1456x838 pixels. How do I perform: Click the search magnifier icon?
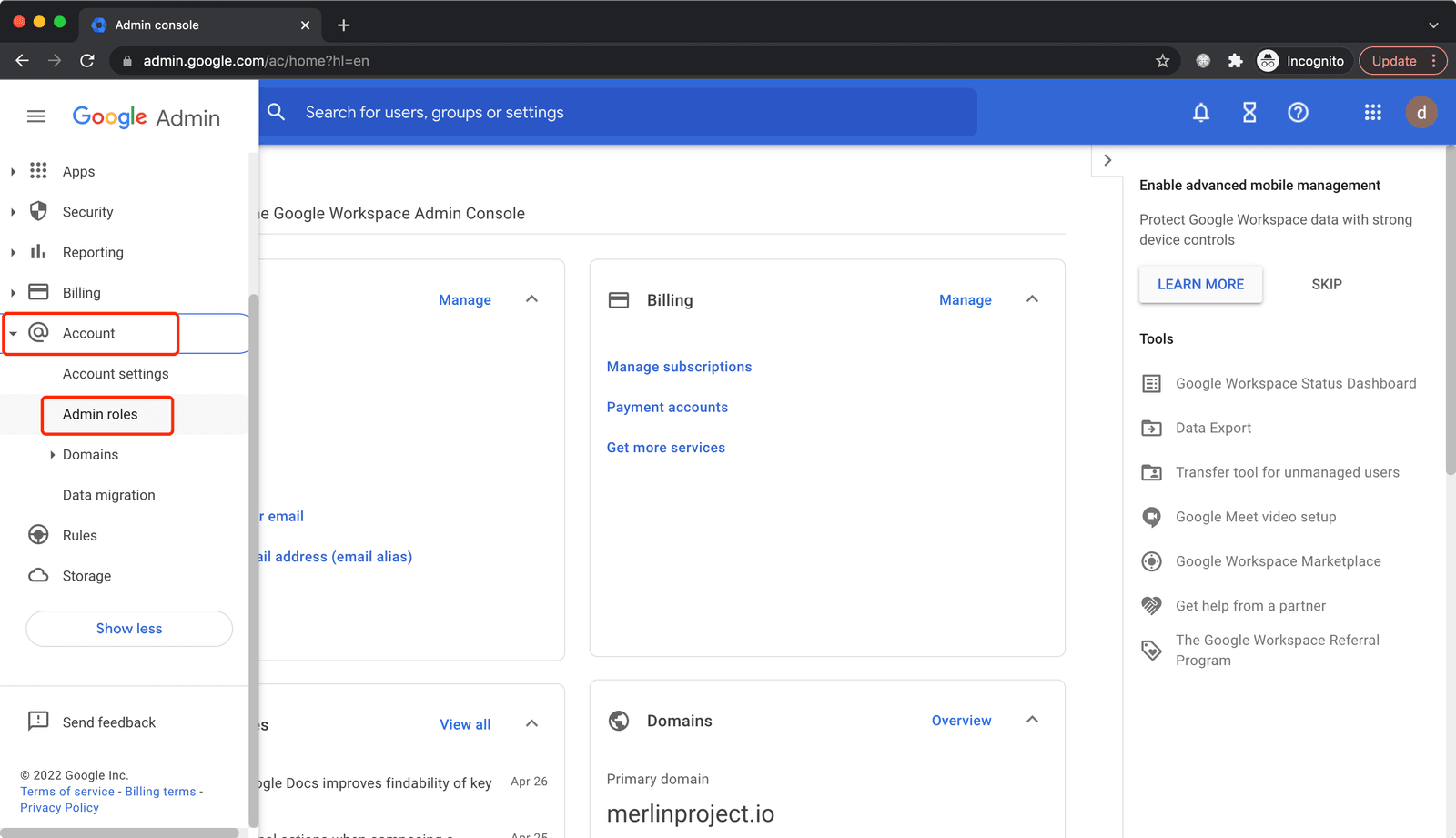click(277, 112)
